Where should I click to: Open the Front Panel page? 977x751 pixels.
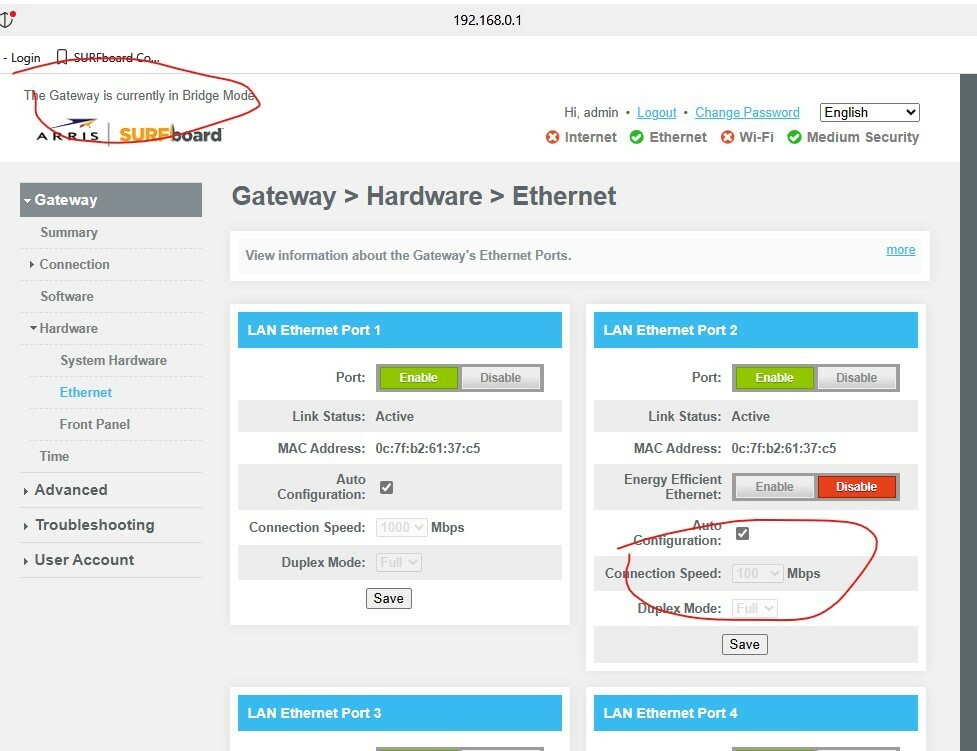pos(95,424)
